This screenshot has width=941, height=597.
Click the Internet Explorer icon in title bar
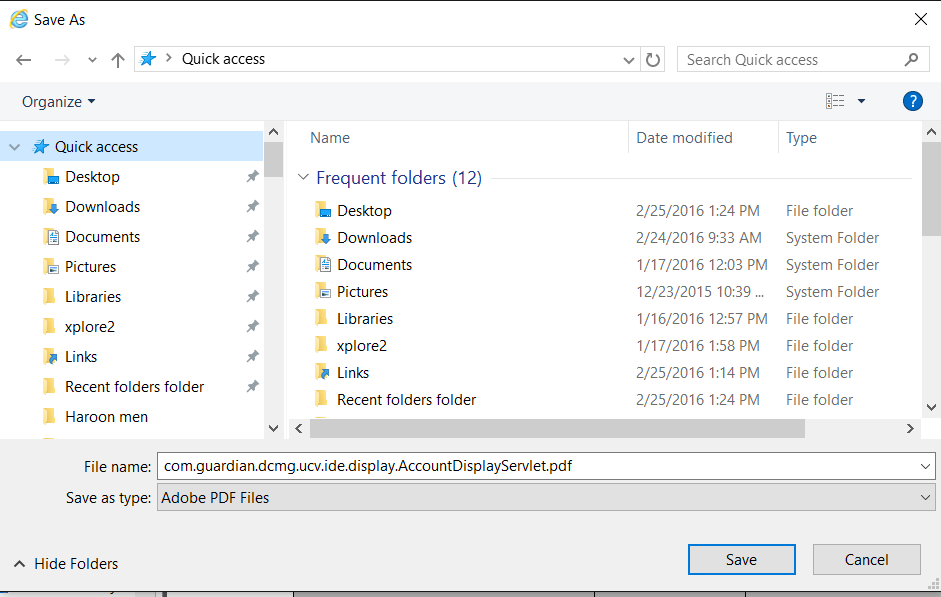[x=21, y=19]
